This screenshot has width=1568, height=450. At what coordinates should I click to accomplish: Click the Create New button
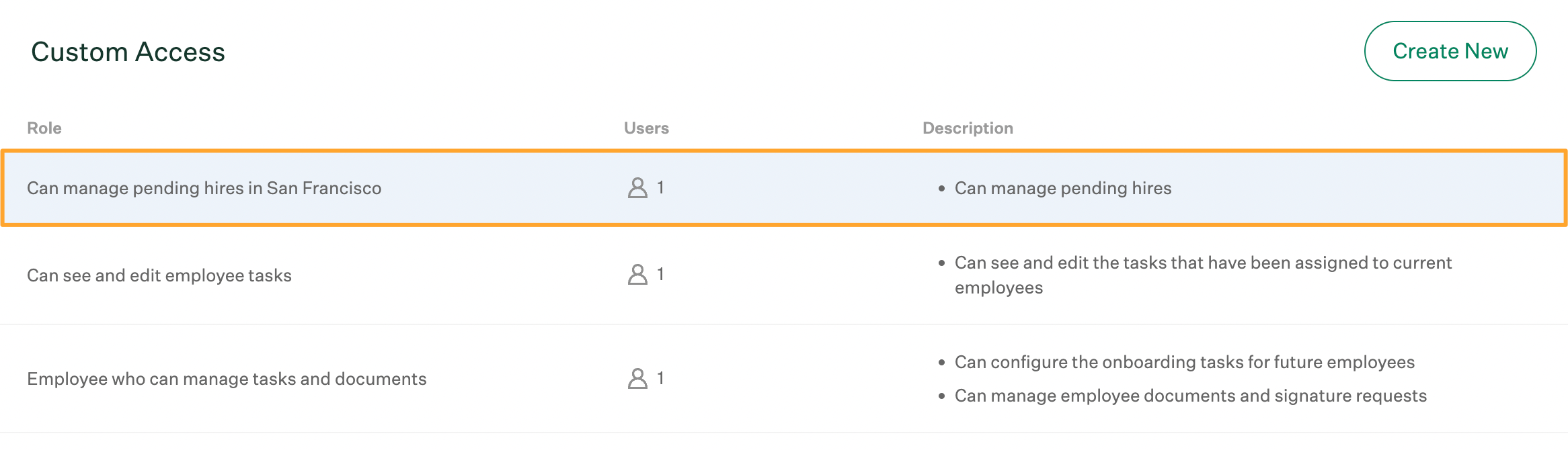coord(1450,51)
